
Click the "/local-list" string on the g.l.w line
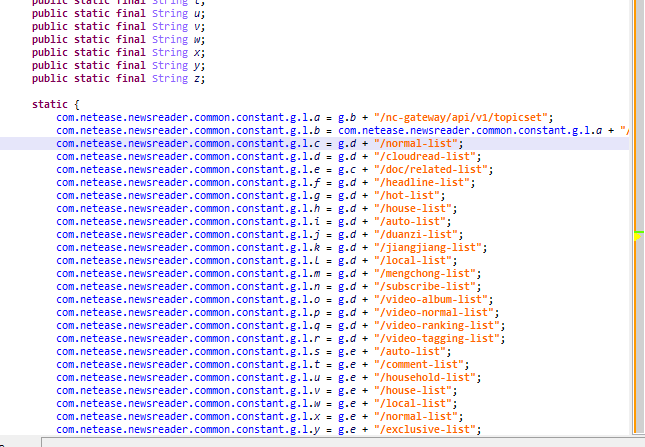pos(413,404)
